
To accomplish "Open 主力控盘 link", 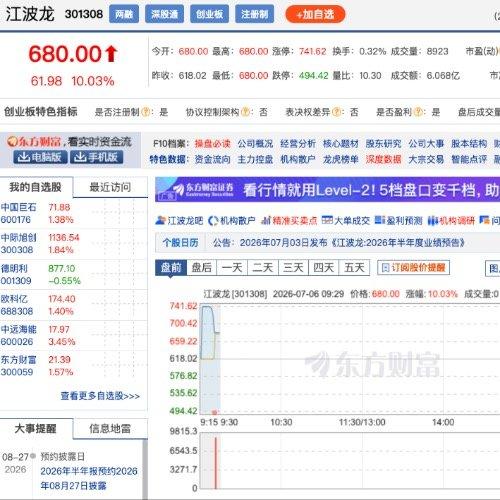I will point(255,160).
